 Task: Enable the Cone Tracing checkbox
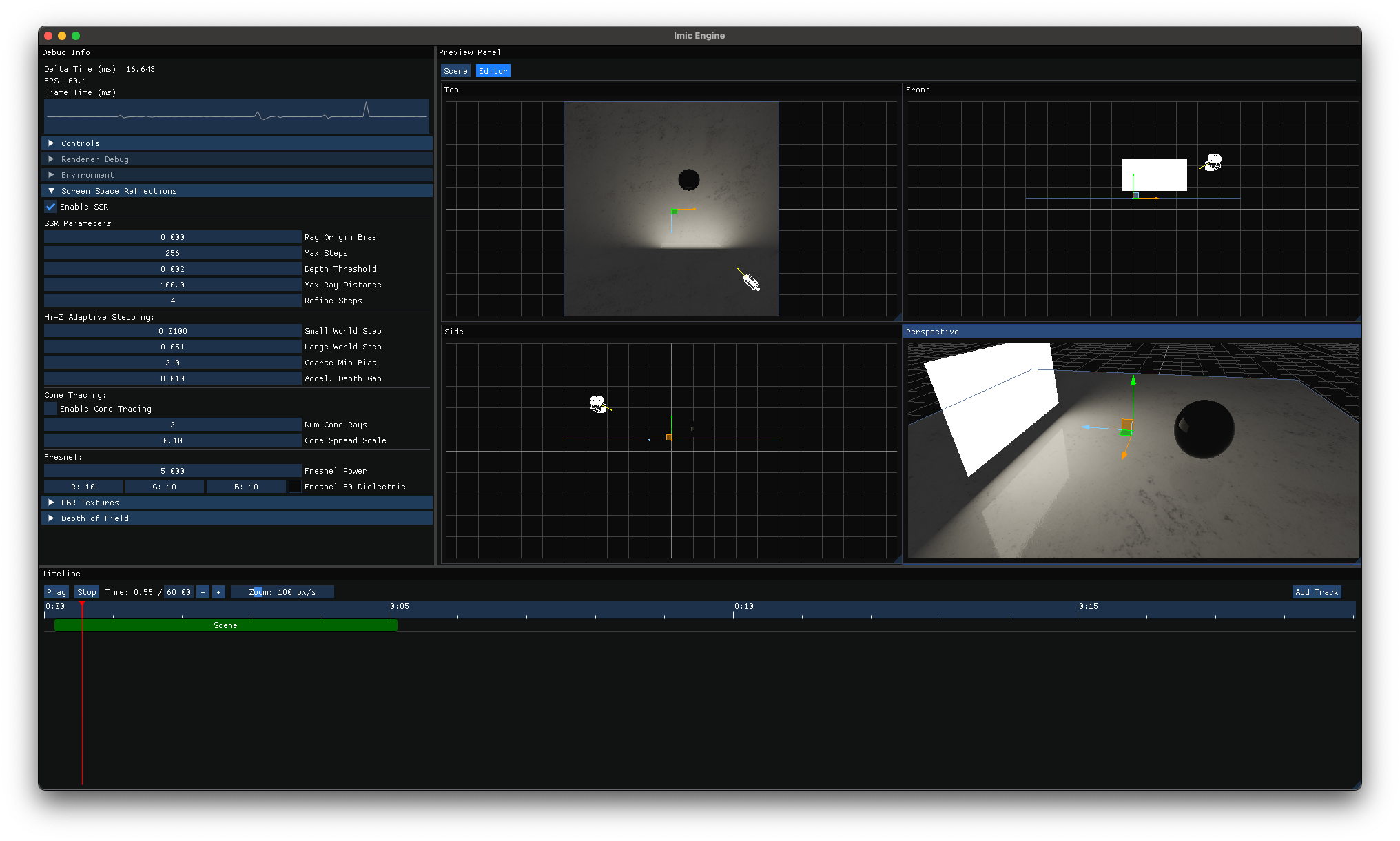pos(51,409)
